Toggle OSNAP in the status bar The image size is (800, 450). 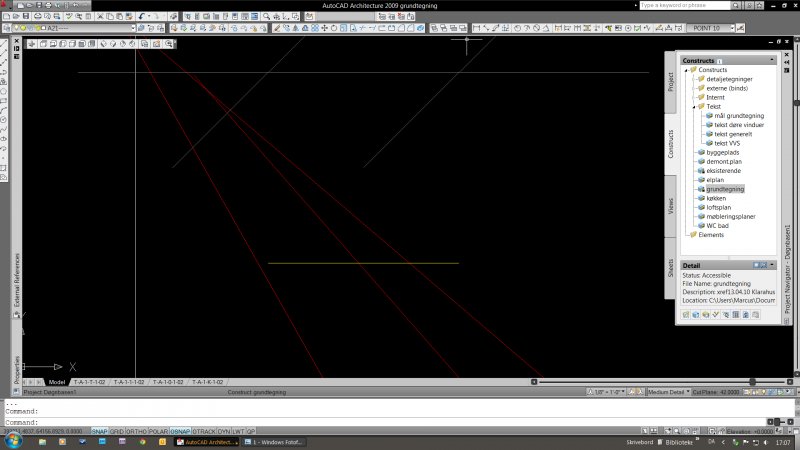pos(180,431)
